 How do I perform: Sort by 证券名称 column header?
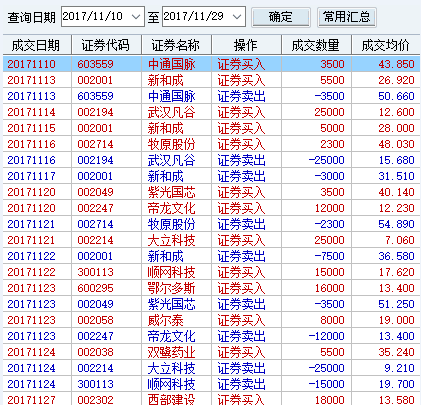tap(175, 45)
